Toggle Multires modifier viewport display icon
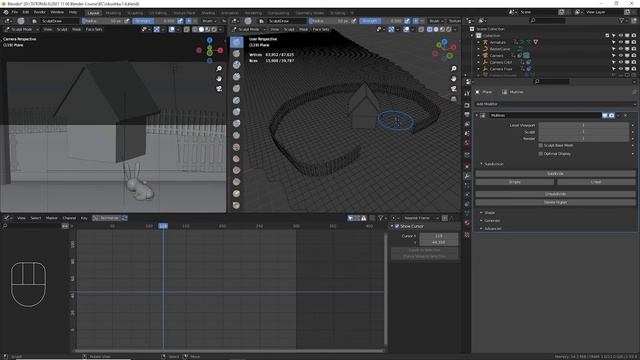This screenshot has height=360, width=640. pos(605,116)
